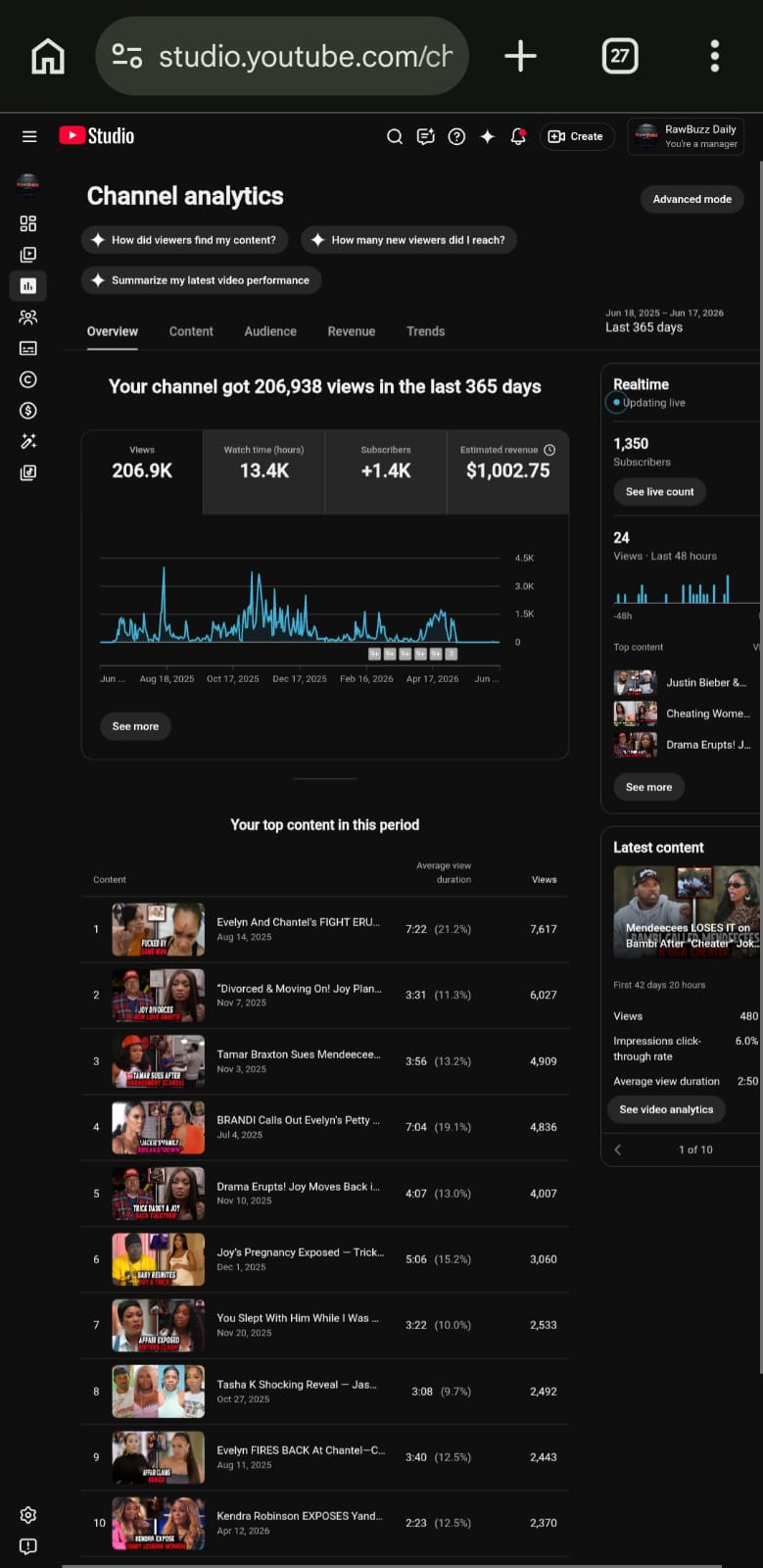Switch to the Revenue tab
Viewport: 763px width, 1568px height.
tap(352, 331)
